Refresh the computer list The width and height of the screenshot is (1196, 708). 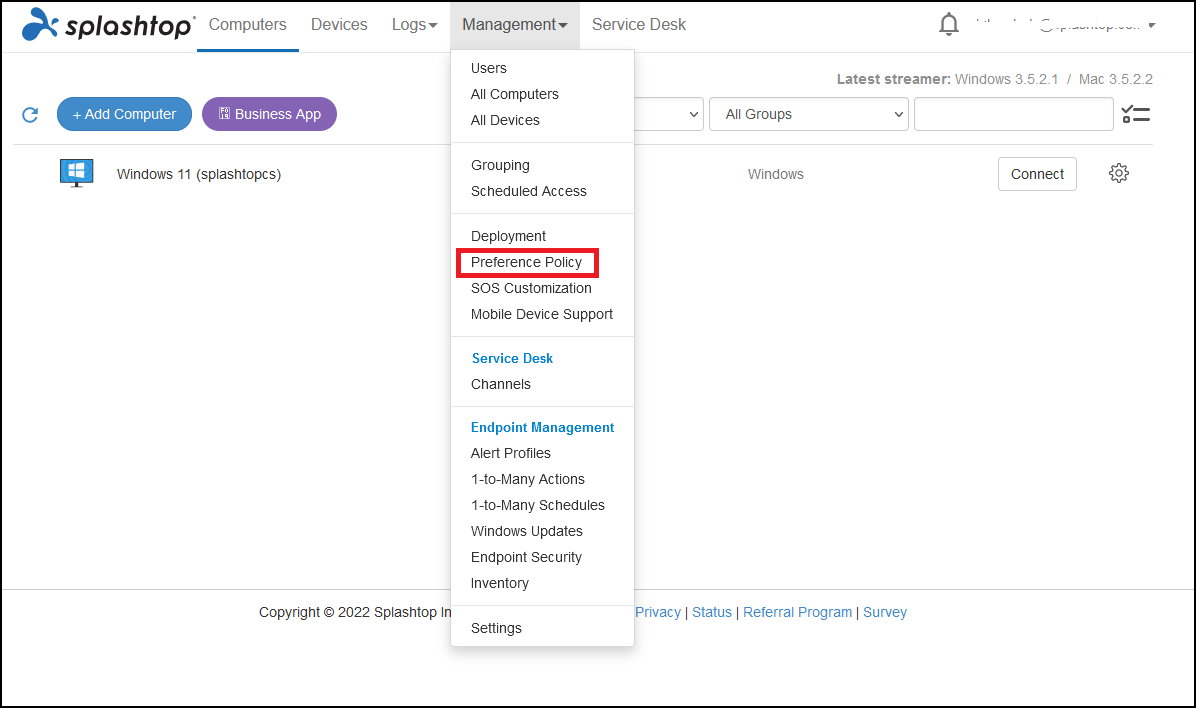pos(31,114)
